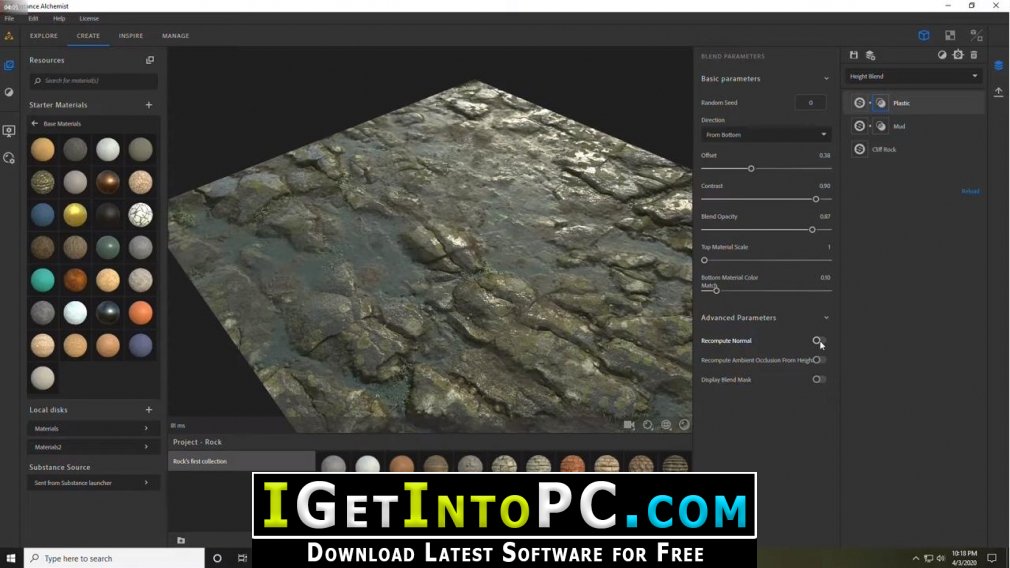Collapse the Basic parameters section

coord(826,79)
